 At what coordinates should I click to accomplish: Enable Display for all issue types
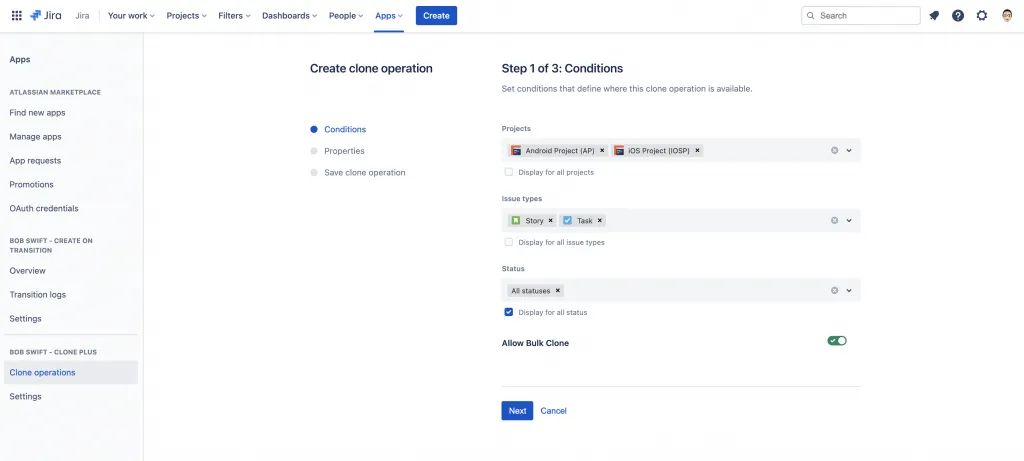coord(509,242)
